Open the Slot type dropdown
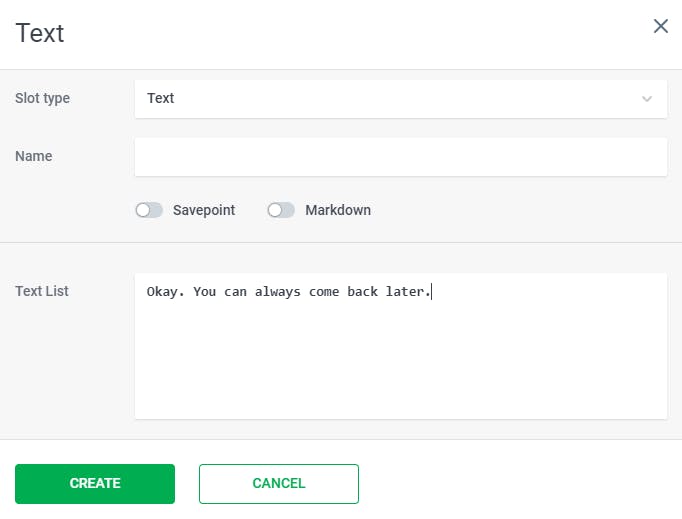Screen dimensions: 682x519 400,98
